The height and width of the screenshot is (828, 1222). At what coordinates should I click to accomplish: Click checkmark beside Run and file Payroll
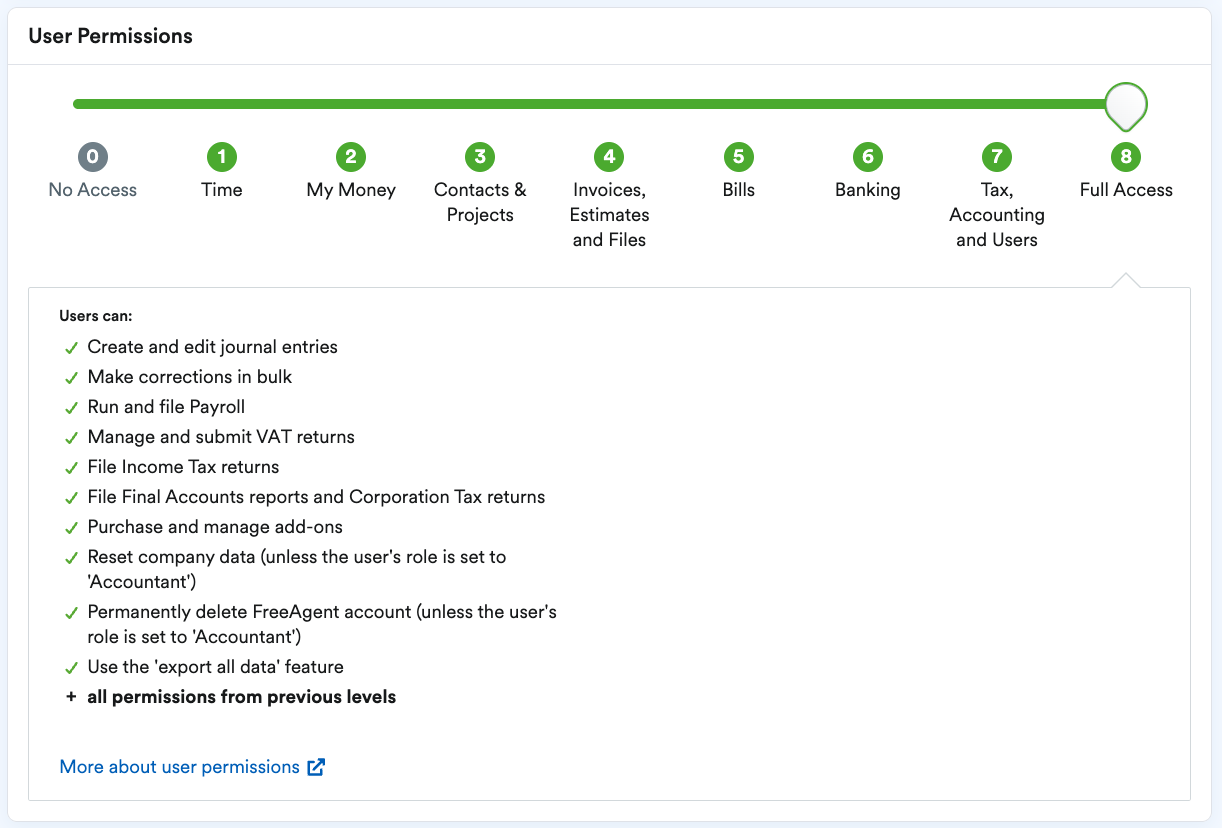(x=71, y=408)
